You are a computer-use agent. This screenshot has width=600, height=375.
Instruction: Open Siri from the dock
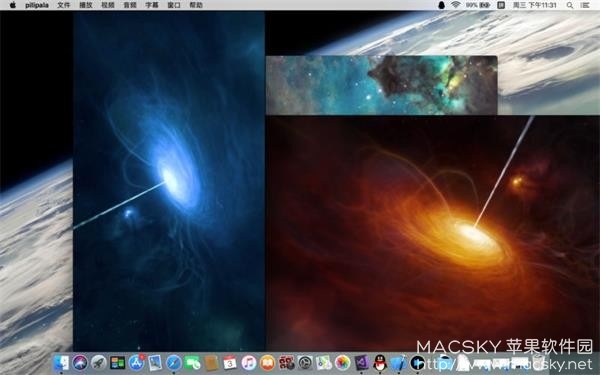click(x=80, y=362)
